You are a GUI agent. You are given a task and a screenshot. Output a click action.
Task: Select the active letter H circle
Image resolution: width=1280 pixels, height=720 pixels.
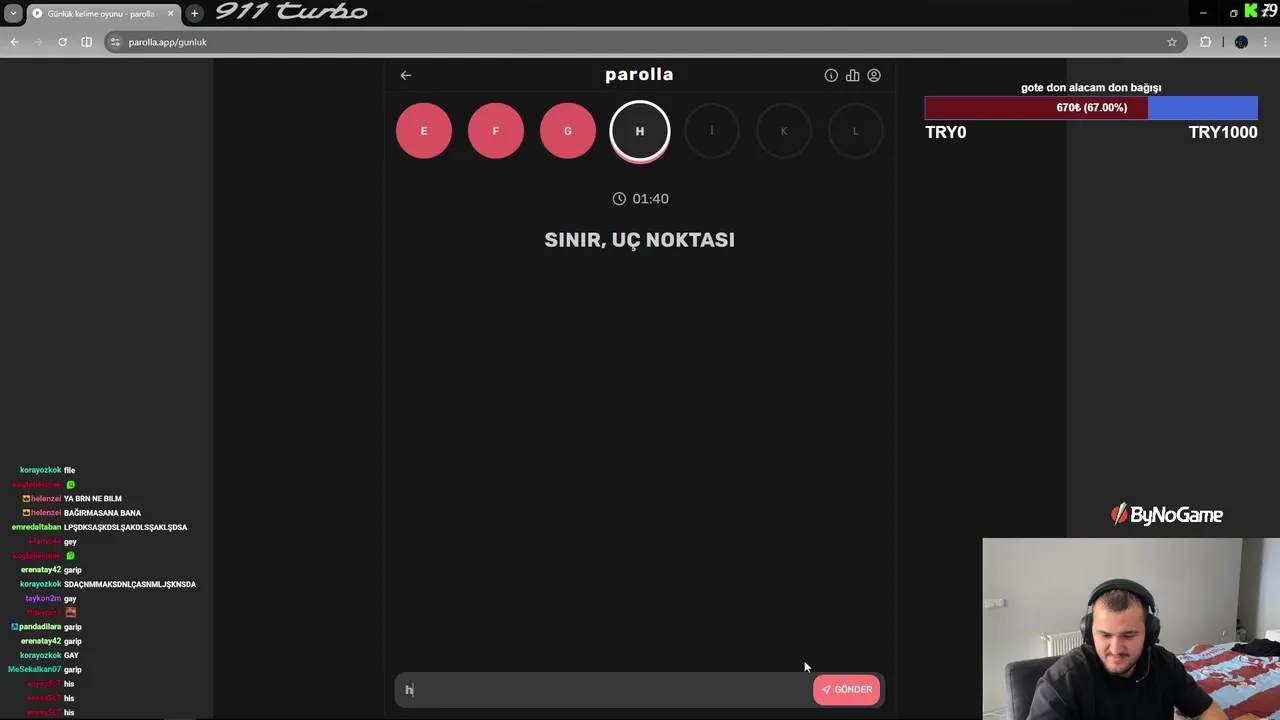[x=640, y=131]
